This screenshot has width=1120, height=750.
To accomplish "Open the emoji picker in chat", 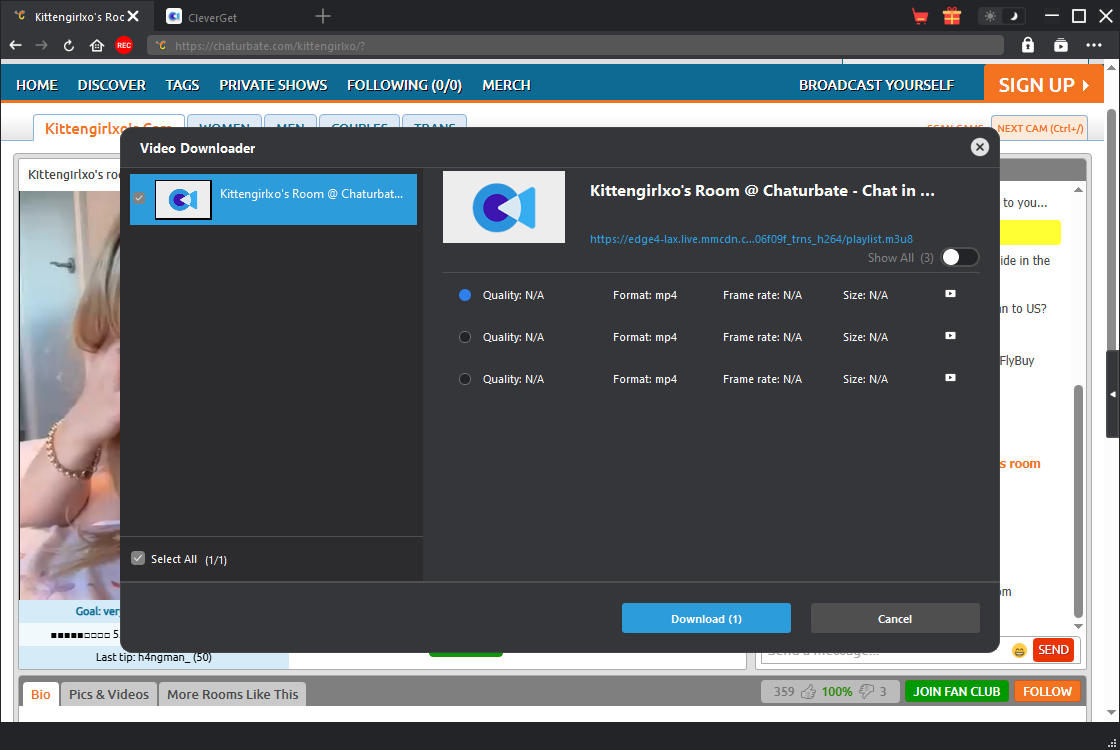I will click(1019, 650).
